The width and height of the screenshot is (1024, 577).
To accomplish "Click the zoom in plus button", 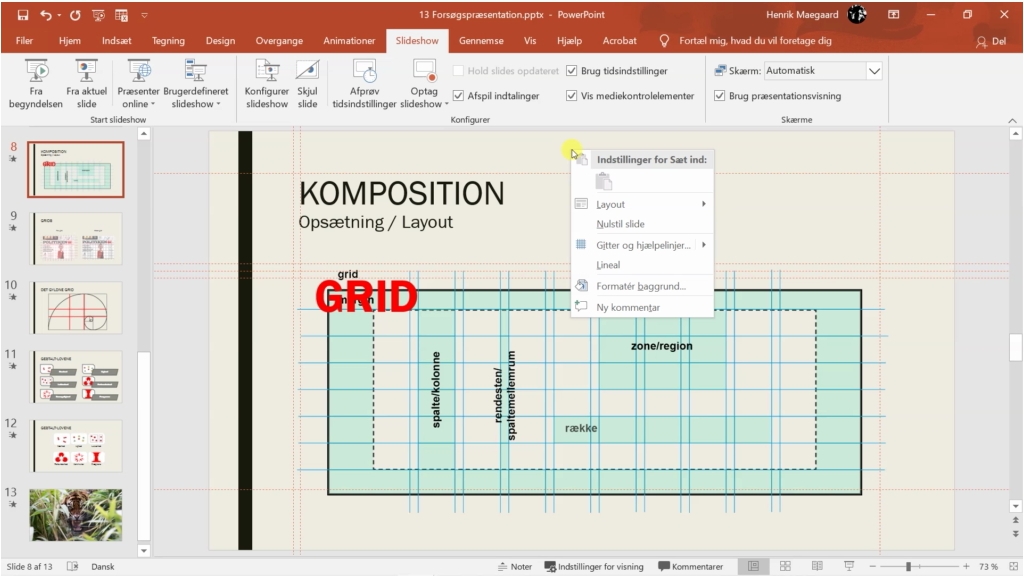I will (966, 567).
